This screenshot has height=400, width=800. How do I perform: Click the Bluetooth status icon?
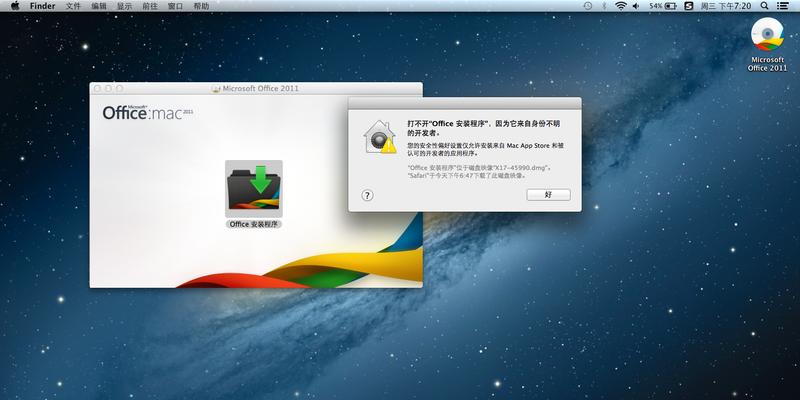pos(604,6)
